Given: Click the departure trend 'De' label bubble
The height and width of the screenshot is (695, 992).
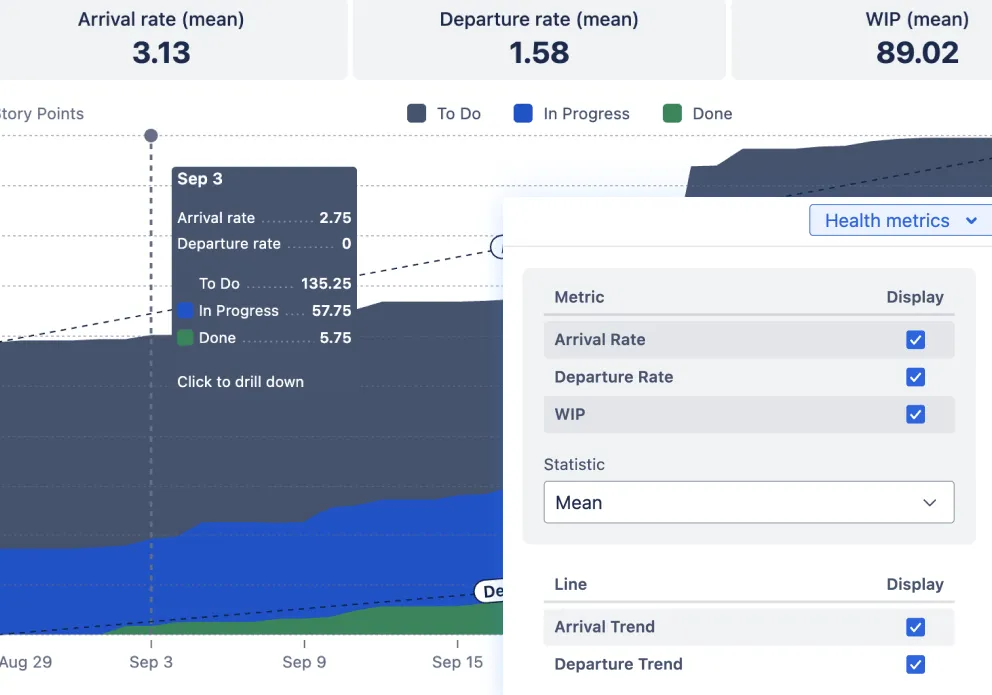Looking at the screenshot, I should pyautogui.click(x=489, y=591).
